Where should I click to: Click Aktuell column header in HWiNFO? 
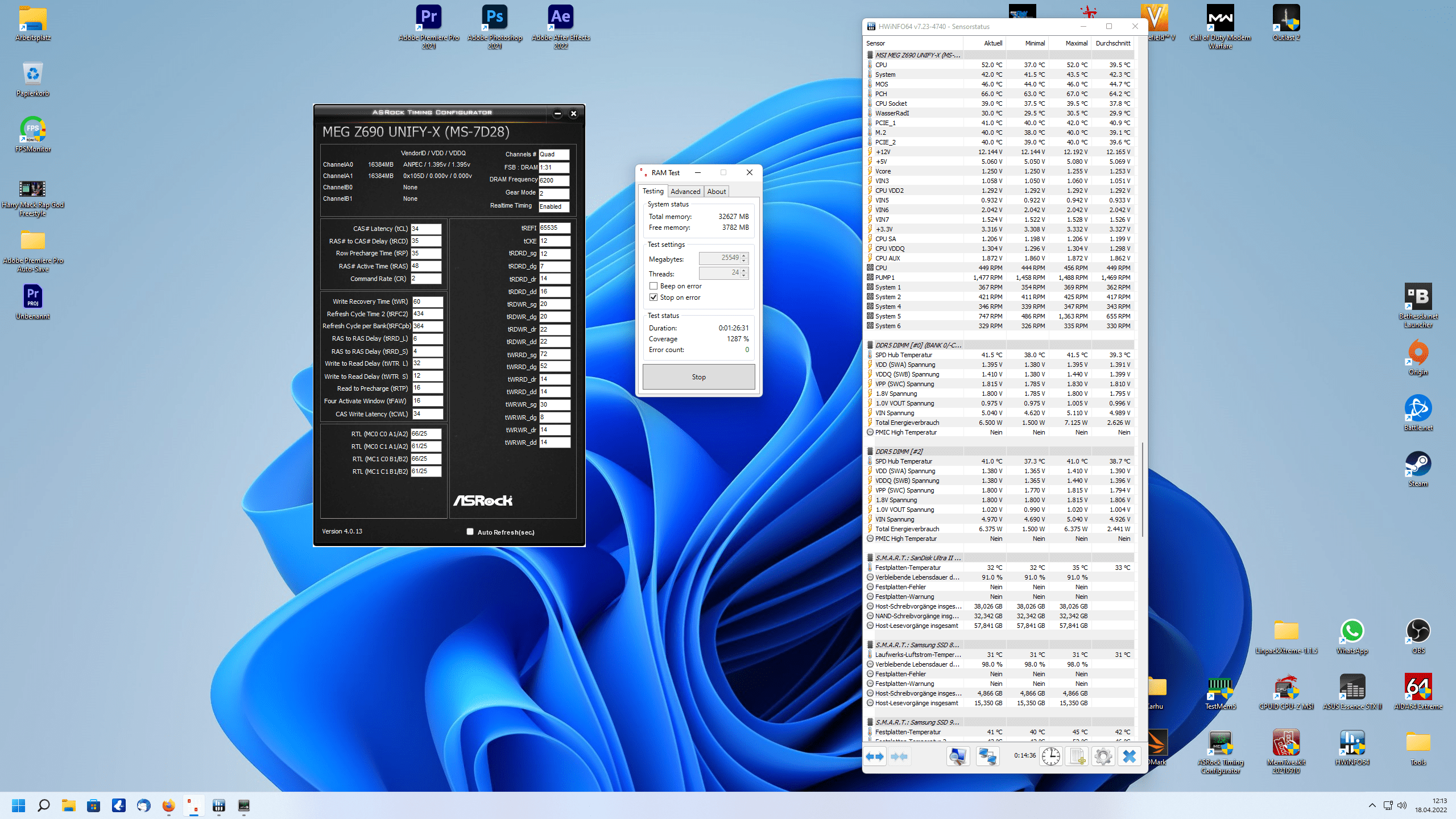pyautogui.click(x=985, y=43)
